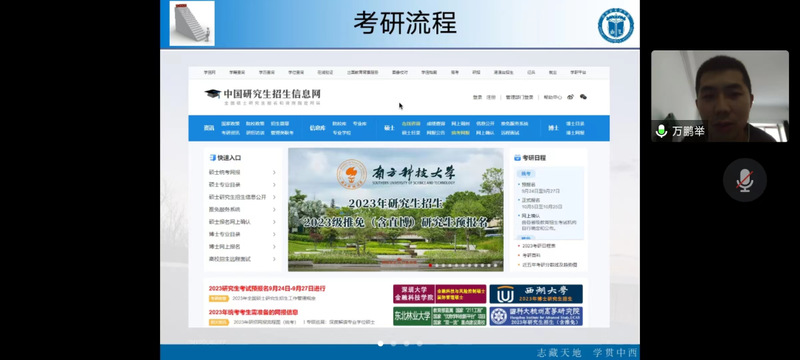This screenshot has width=800, height=360.
Task: Open headline 2023研究生考试预报名9月24日-9月27日进行
Action: coord(267,289)
